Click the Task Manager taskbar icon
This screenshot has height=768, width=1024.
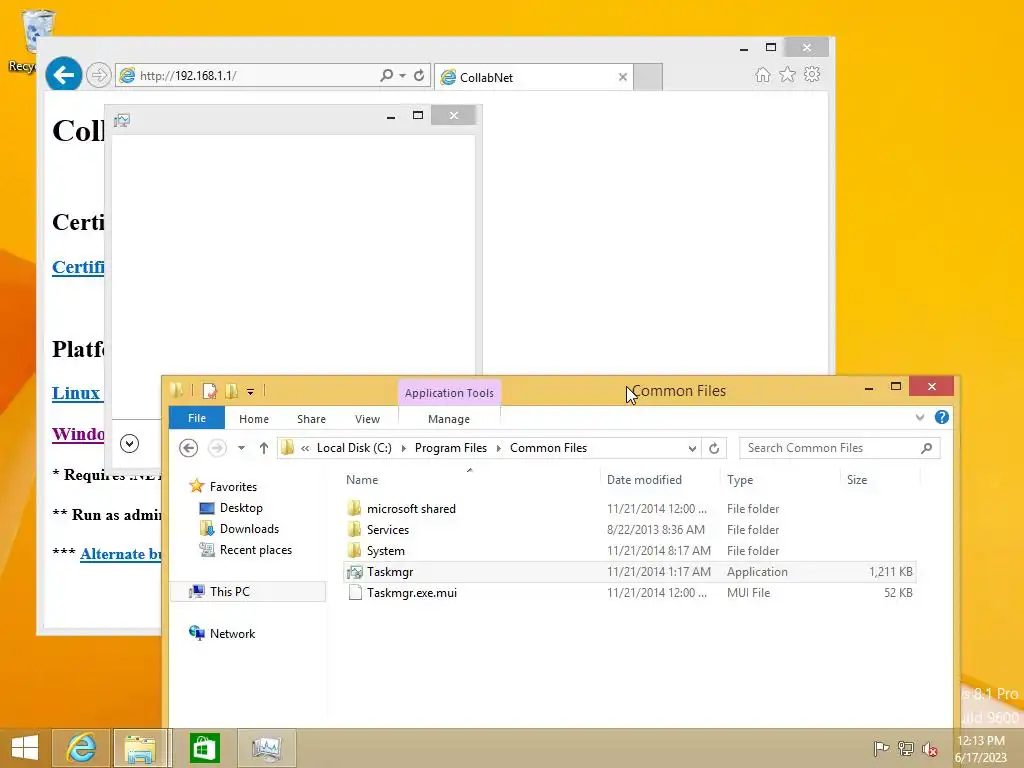click(x=266, y=748)
